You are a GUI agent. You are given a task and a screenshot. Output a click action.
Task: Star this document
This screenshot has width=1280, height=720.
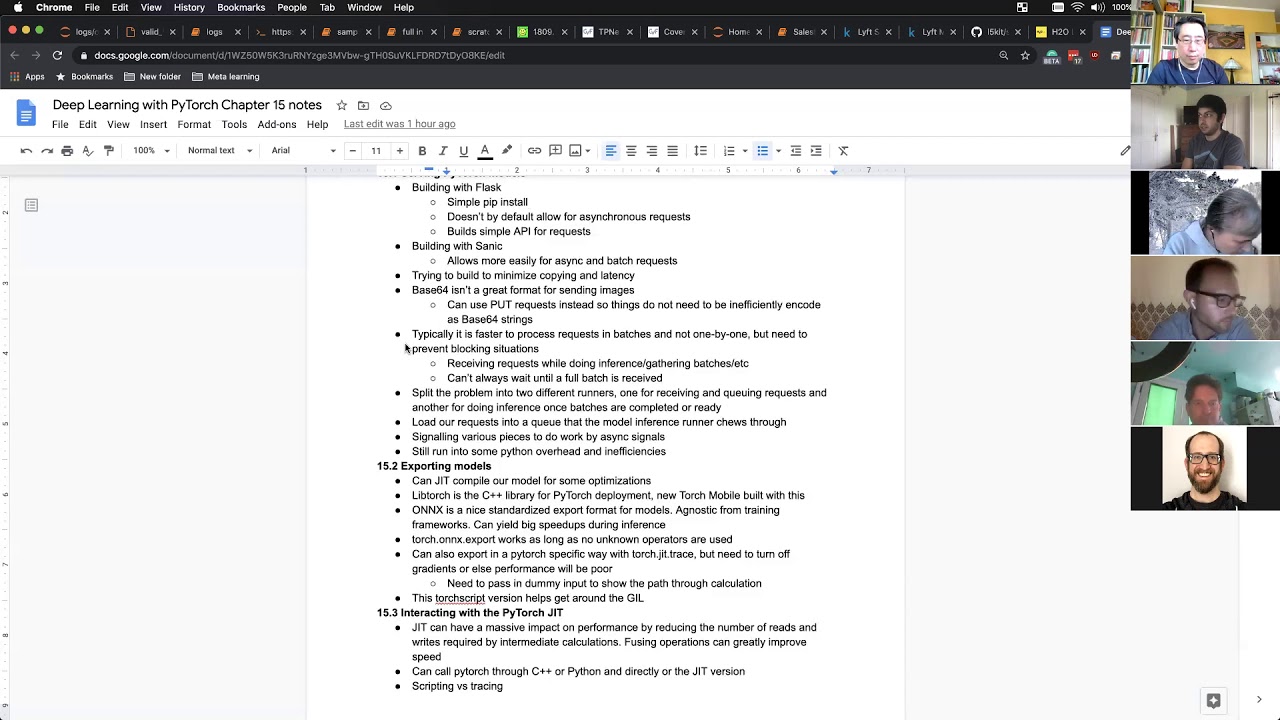341,105
